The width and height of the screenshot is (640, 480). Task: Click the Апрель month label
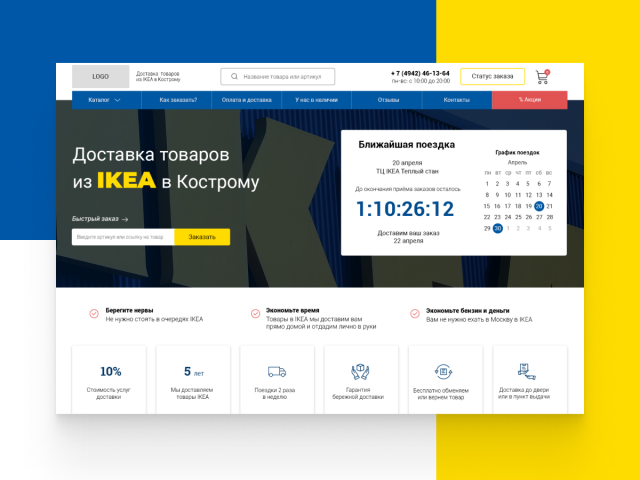[517, 162]
